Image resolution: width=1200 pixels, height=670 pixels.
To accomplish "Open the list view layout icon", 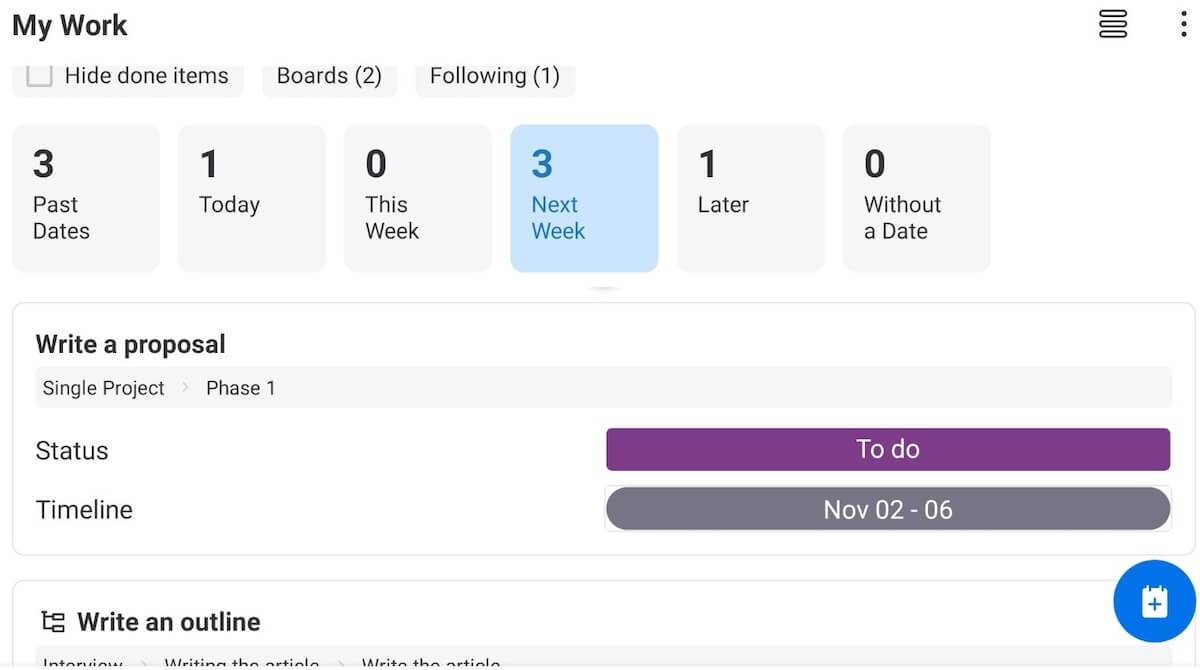I will click(1113, 24).
